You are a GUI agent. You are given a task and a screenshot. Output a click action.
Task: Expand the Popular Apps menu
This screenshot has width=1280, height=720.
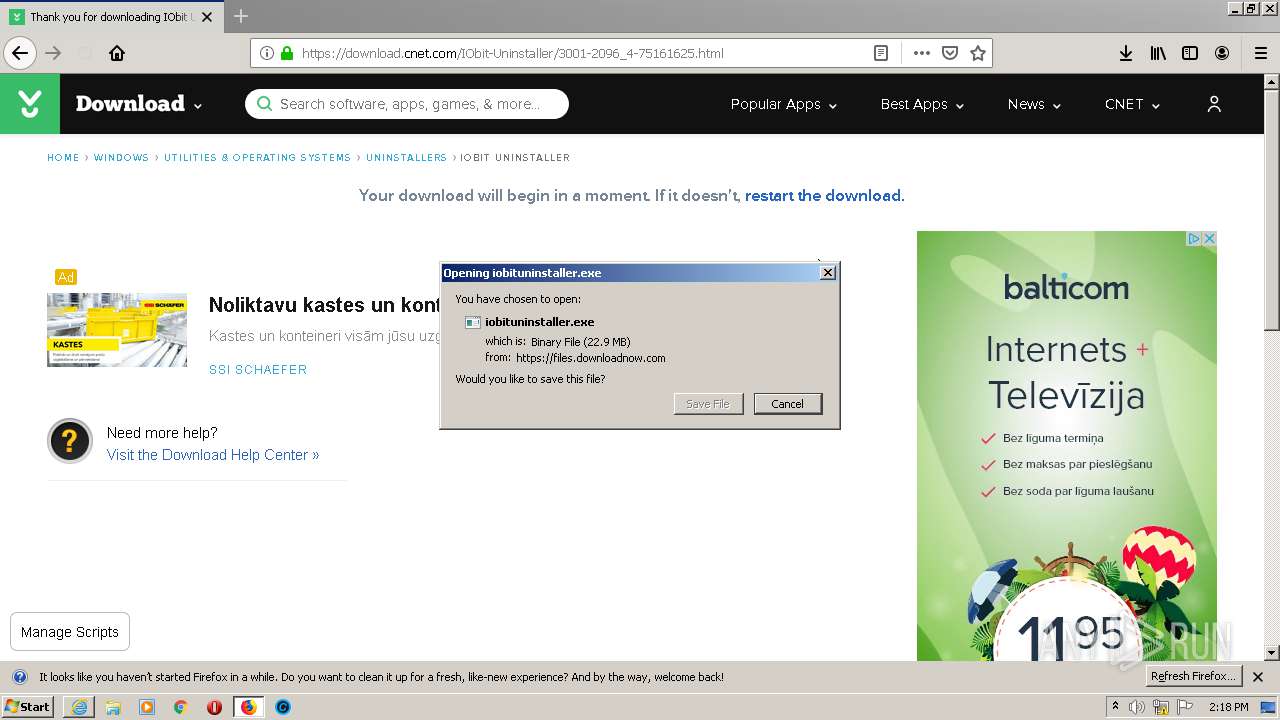point(784,104)
